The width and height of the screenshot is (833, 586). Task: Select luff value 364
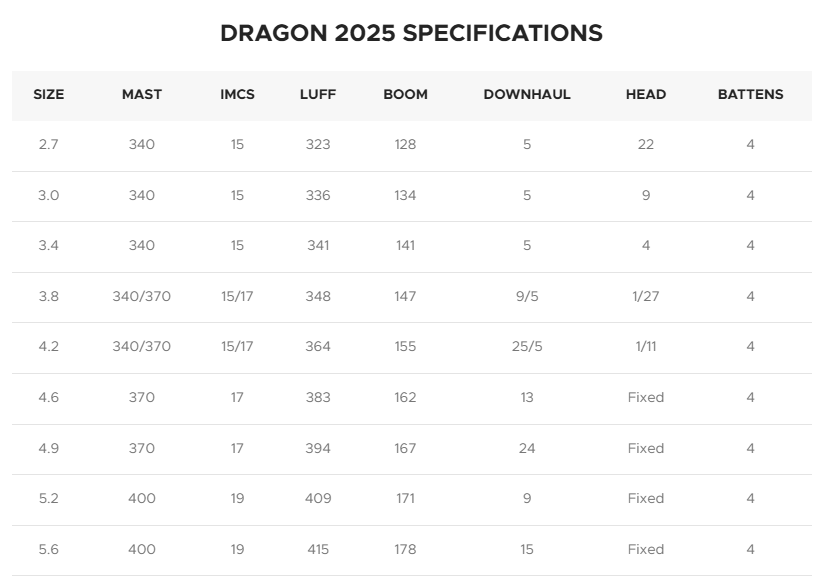[x=318, y=346]
